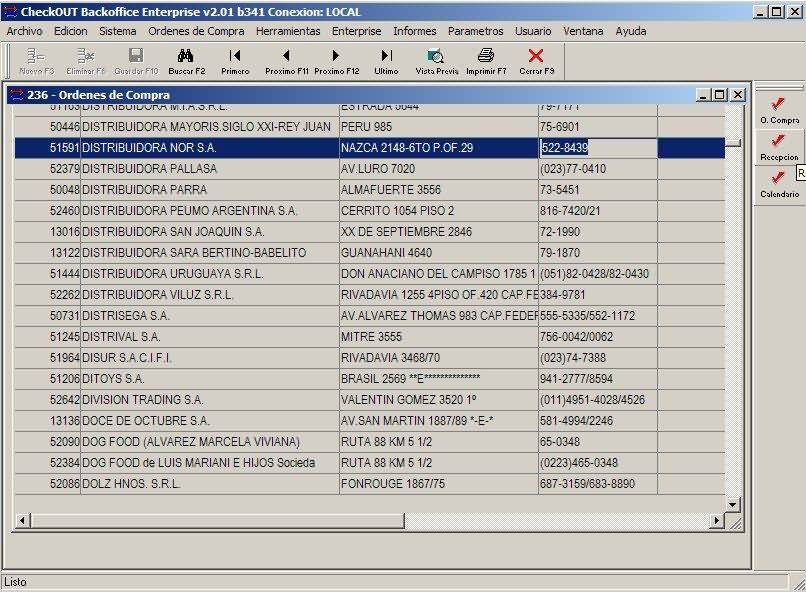Open Calendario side panel shortcut
806x592 pixels.
coord(779,185)
